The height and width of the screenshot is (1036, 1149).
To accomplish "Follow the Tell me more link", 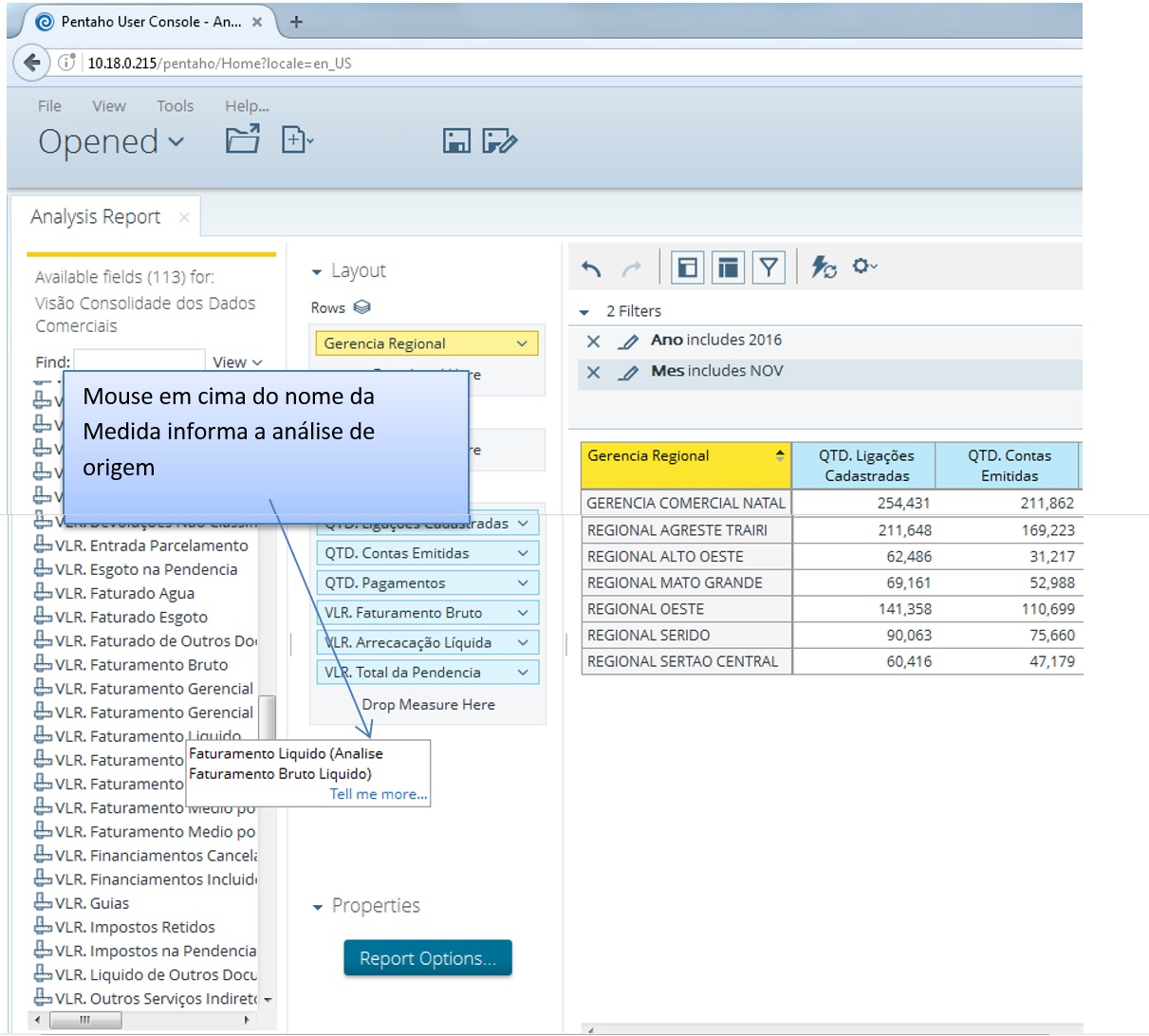I will (x=378, y=794).
